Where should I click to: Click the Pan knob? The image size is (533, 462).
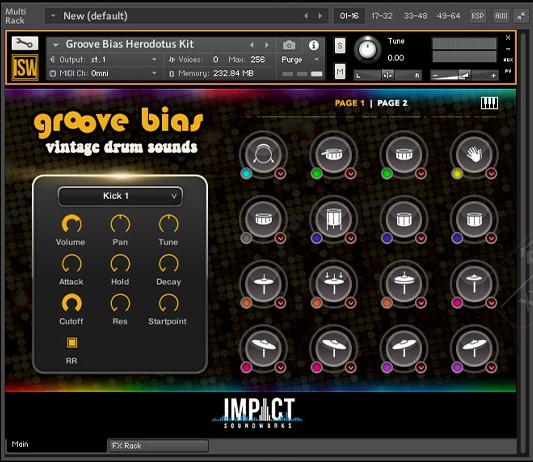[x=120, y=224]
